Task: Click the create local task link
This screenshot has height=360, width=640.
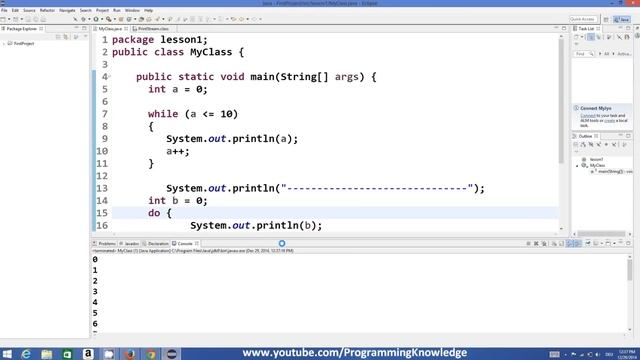Action: (609, 120)
